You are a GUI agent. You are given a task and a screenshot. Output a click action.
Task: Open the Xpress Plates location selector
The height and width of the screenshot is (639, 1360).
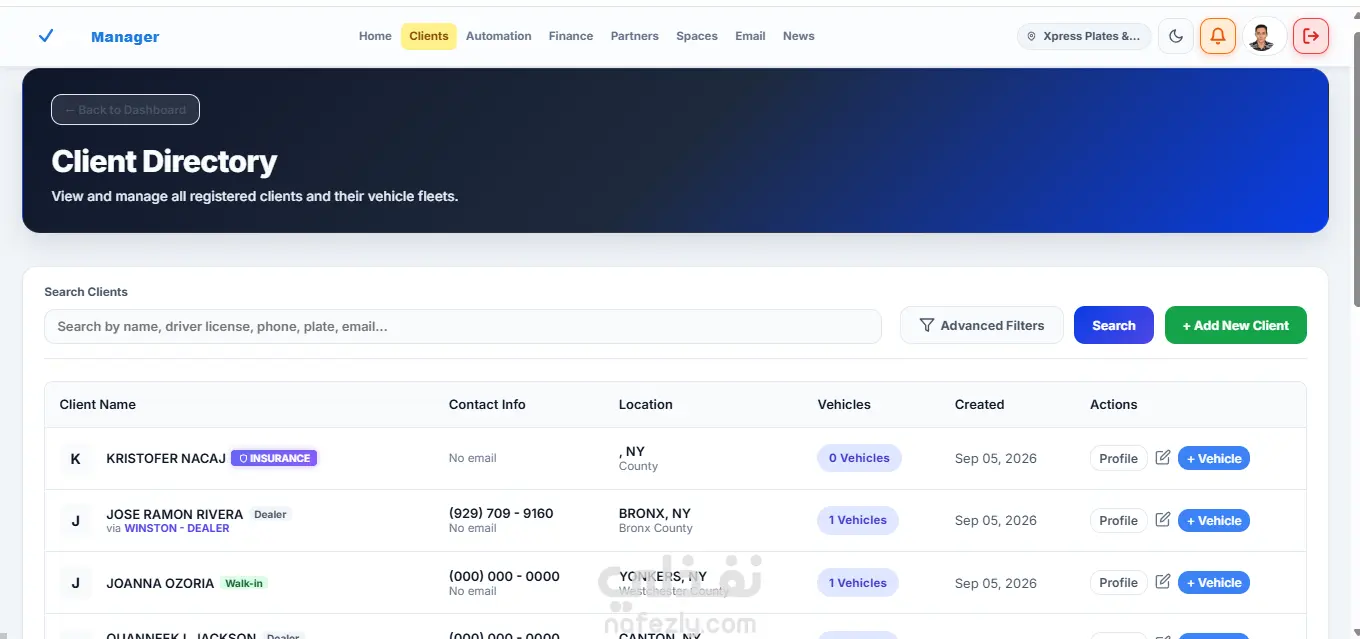pos(1084,36)
